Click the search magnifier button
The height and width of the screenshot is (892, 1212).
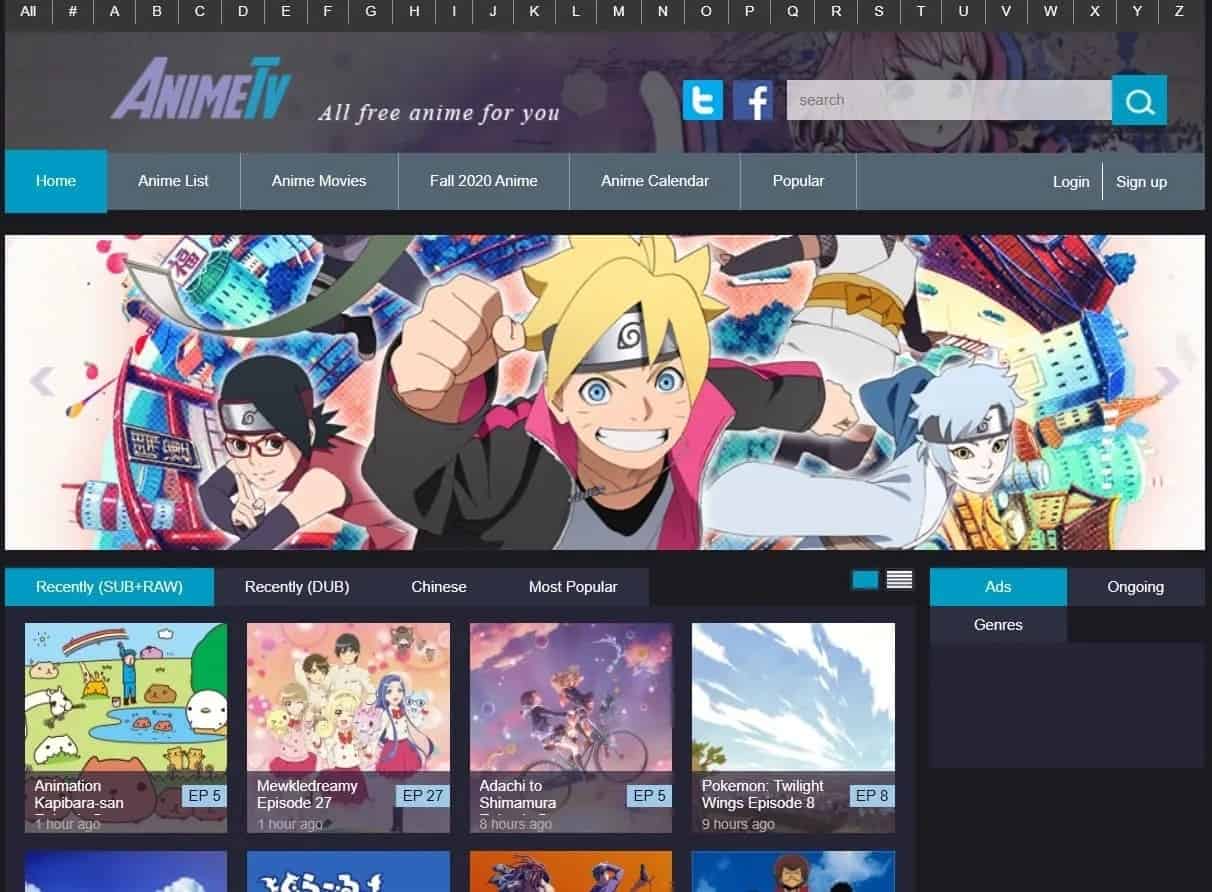tap(1139, 100)
